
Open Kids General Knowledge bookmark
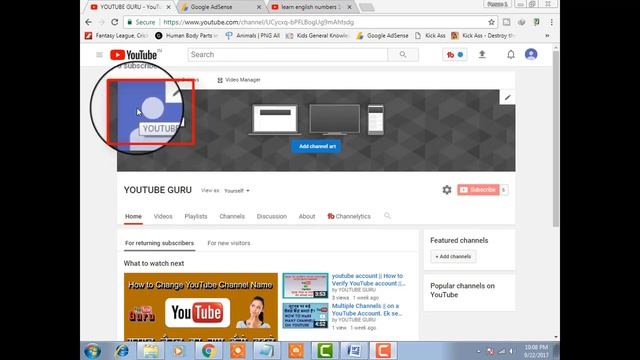click(318, 36)
